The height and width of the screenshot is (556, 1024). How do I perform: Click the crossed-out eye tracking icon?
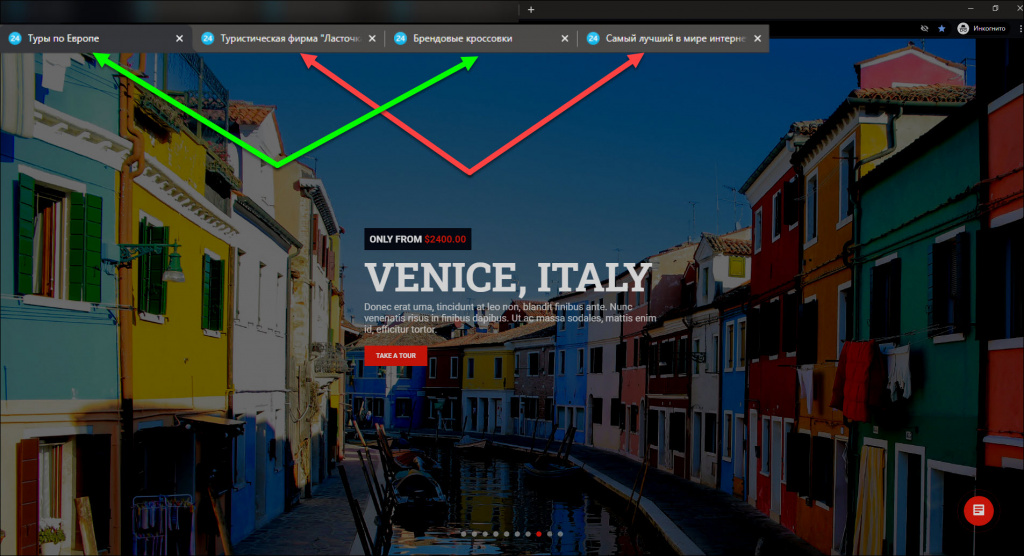pyautogui.click(x=924, y=29)
